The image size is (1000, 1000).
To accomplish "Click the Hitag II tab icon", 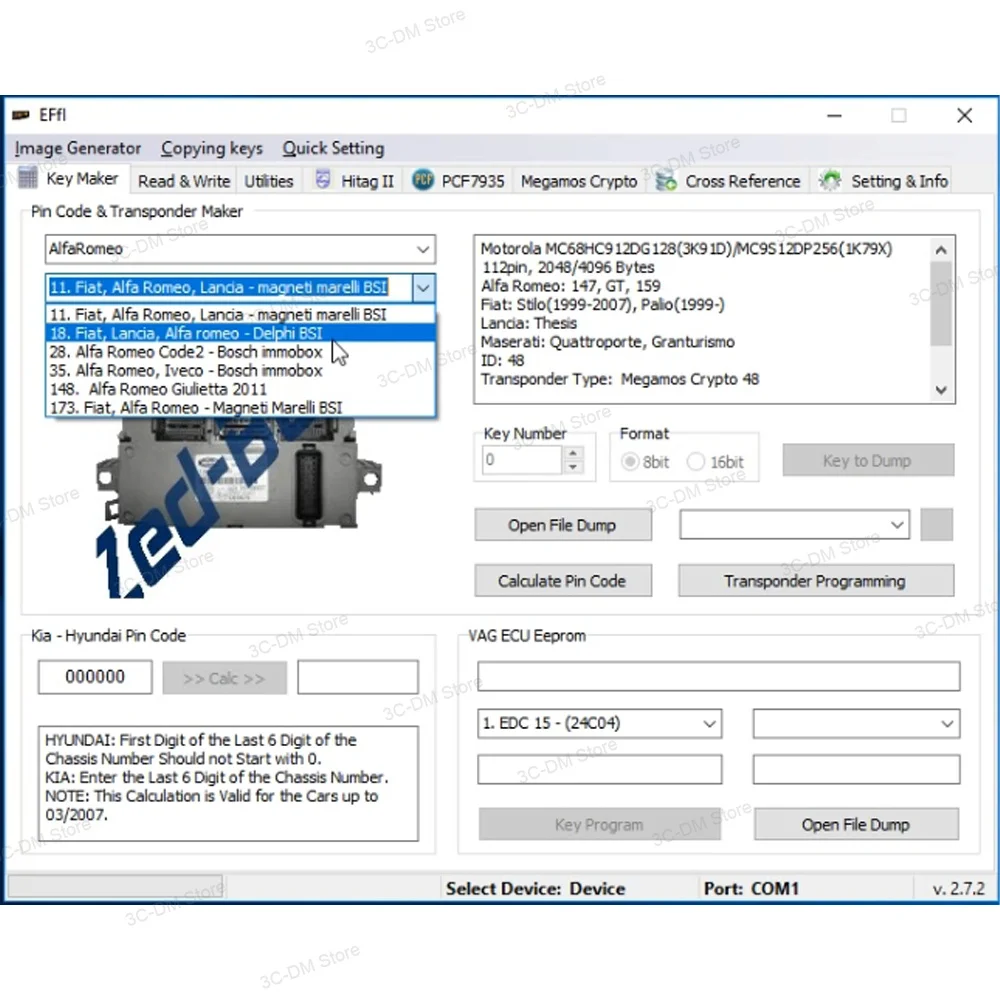I will 323,180.
